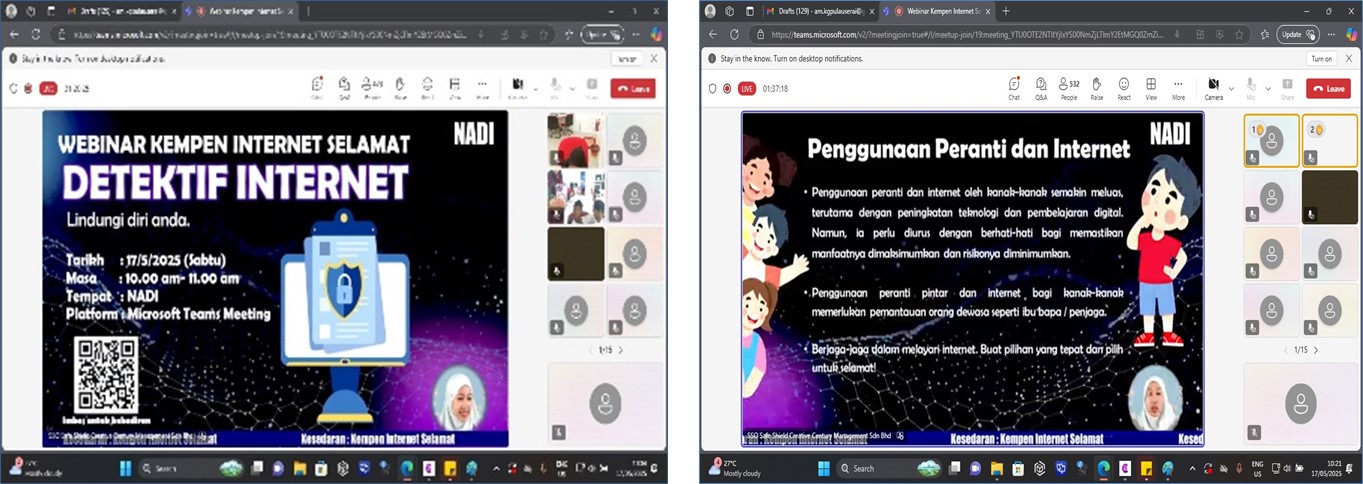Expand the Mic options dropdown arrow, right window
The height and width of the screenshot is (484, 1363).
click(x=1267, y=88)
